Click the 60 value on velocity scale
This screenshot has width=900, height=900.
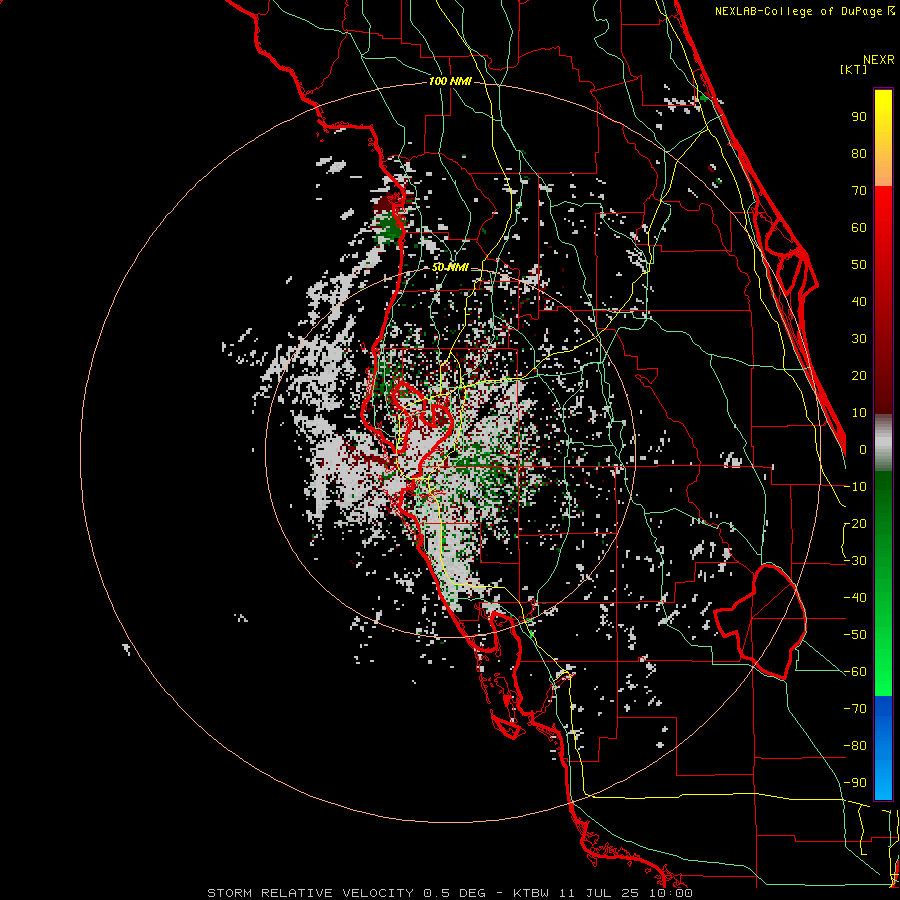click(859, 228)
